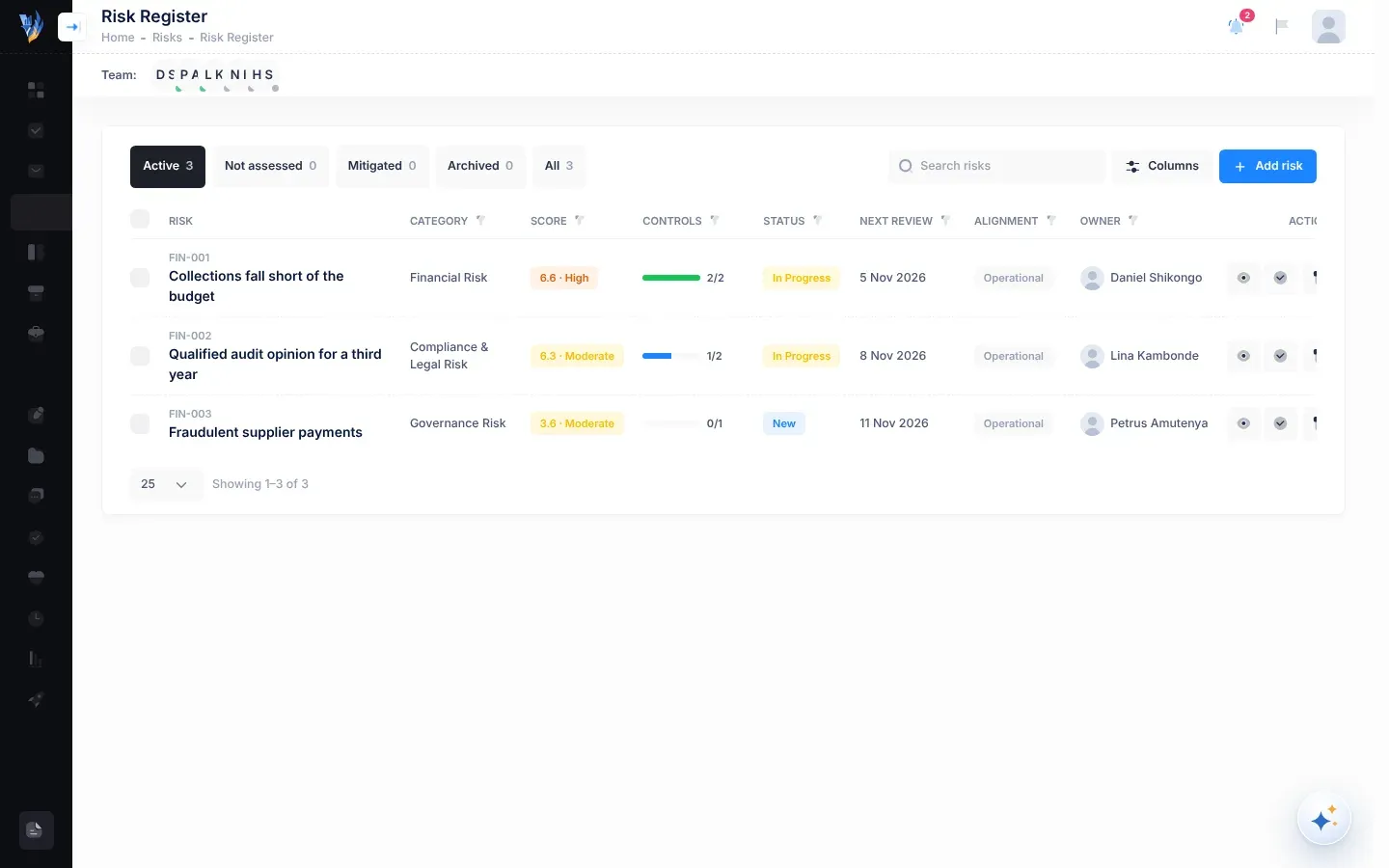View details of FIN-001 with eye icon
Image resolution: width=1389 pixels, height=868 pixels.
coord(1243,278)
